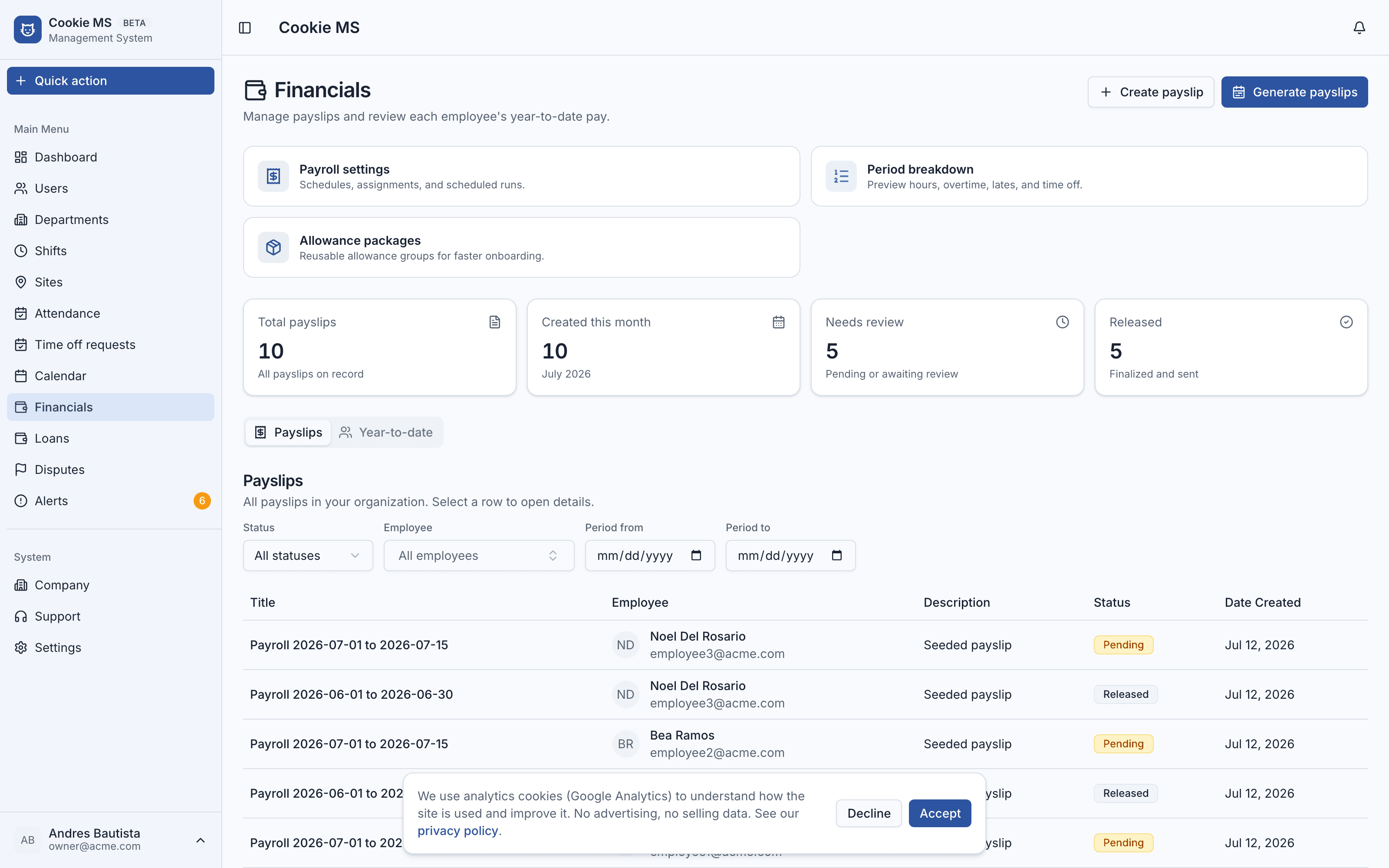Click the Released checkmark icon
This screenshot has width=1389, height=868.
click(1346, 322)
